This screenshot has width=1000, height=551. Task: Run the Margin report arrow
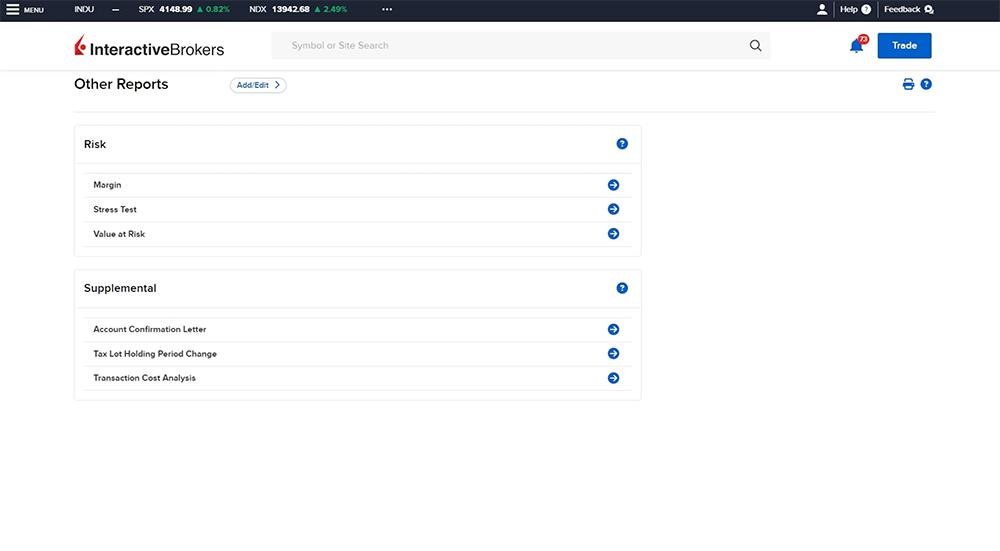point(613,185)
